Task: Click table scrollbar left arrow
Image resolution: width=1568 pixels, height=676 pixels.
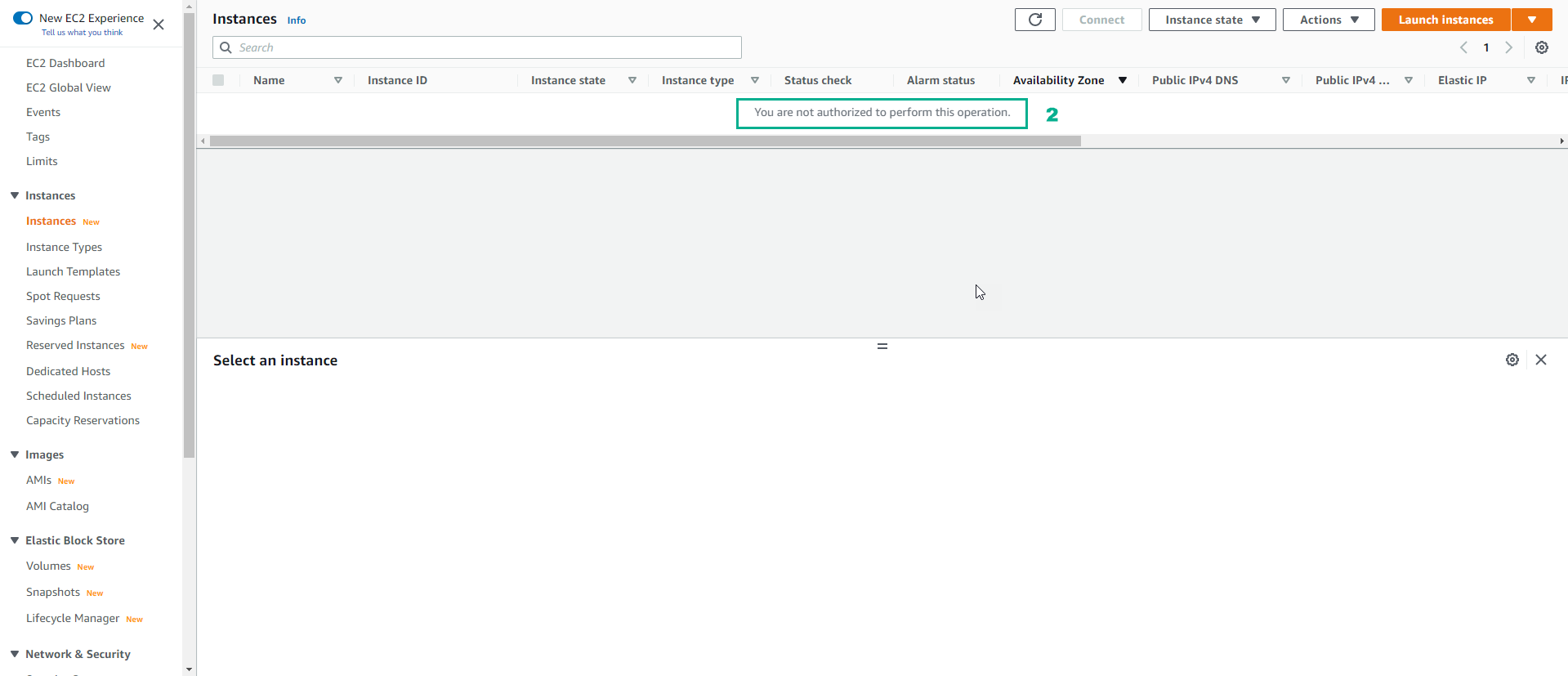Action: point(203,141)
